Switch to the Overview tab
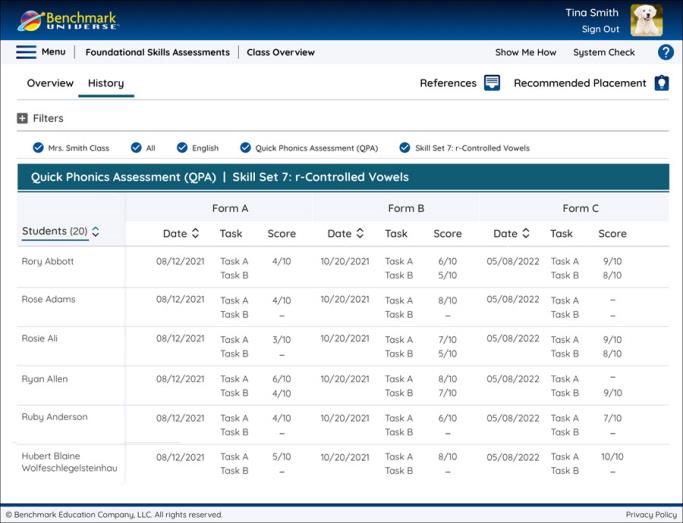The height and width of the screenshot is (523, 683). click(x=50, y=83)
